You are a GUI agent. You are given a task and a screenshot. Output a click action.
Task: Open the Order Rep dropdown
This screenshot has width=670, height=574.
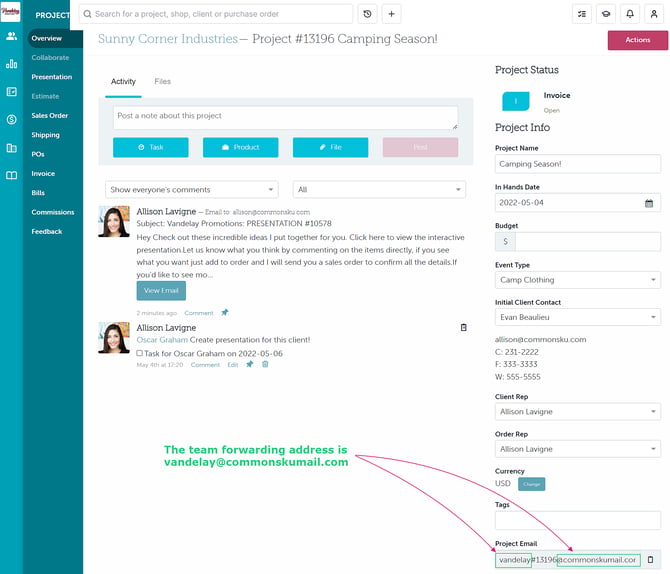click(x=578, y=449)
